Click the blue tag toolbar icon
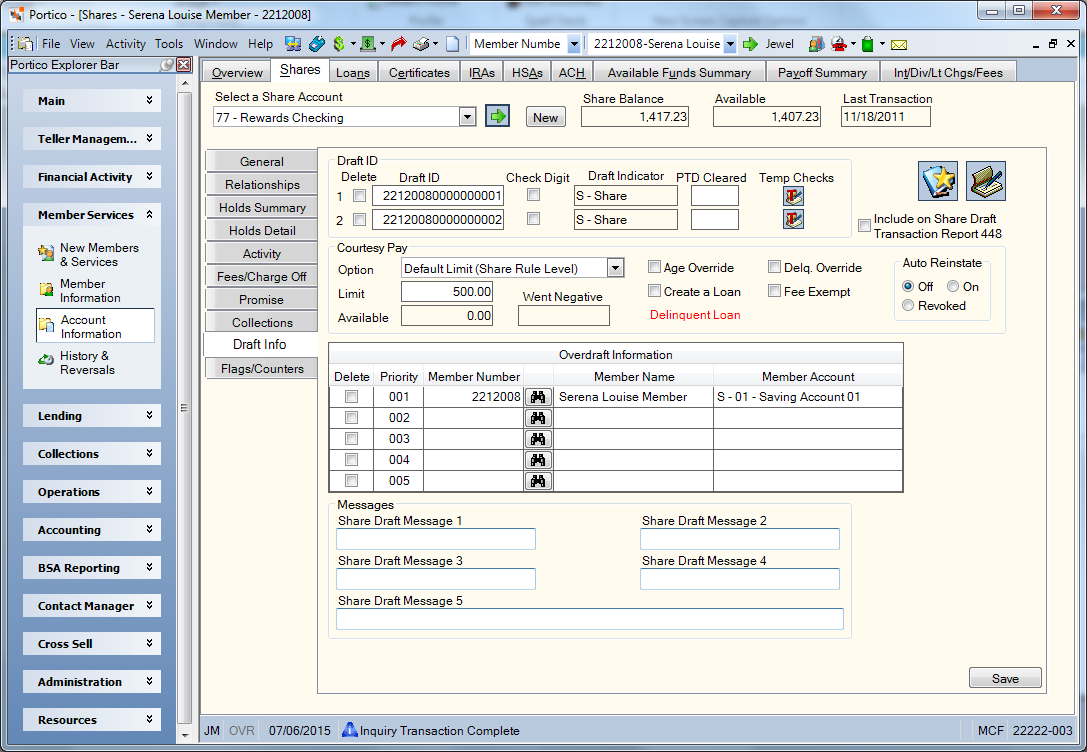The width and height of the screenshot is (1087, 752). coord(317,44)
